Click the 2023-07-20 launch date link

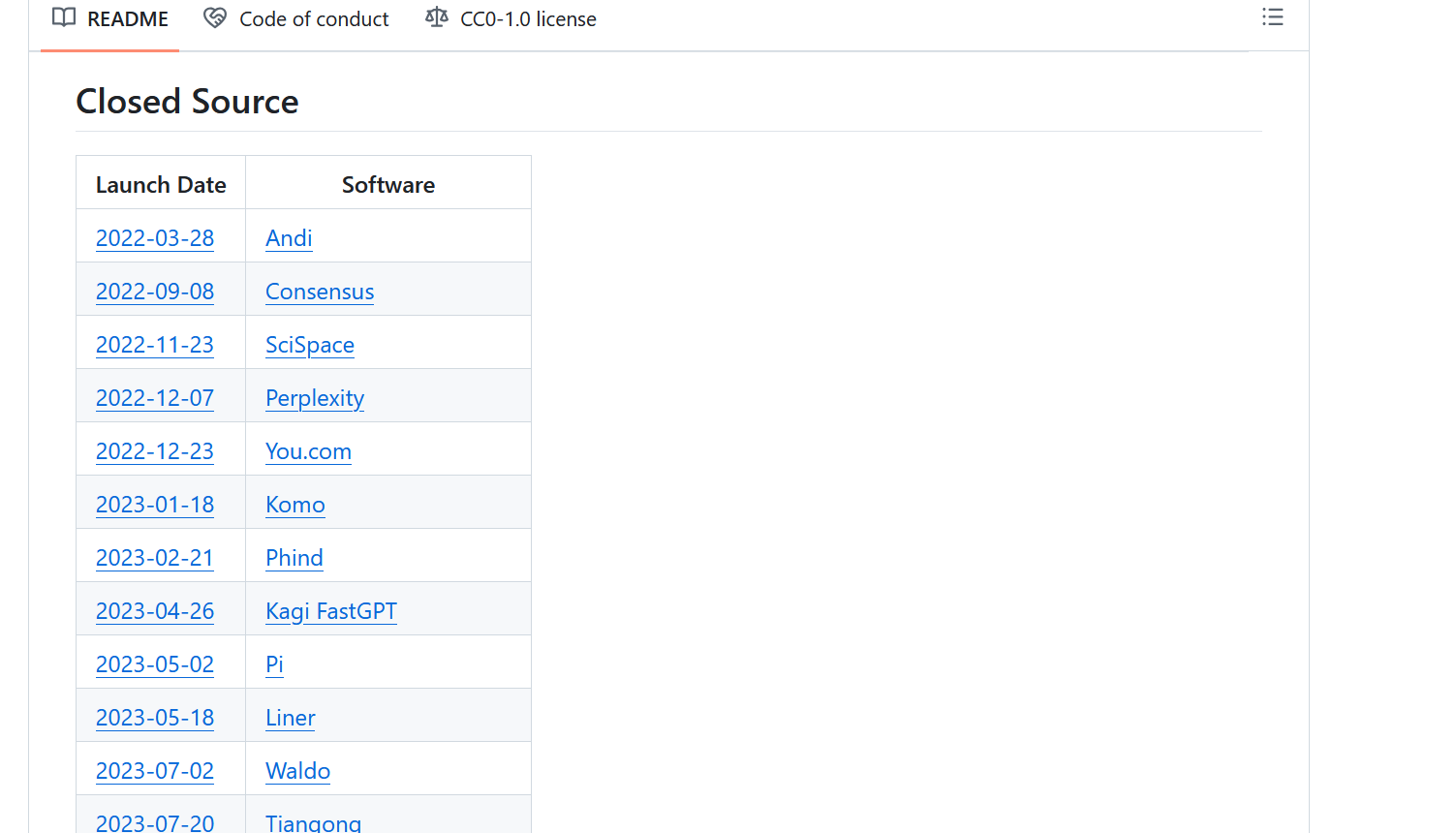click(155, 822)
